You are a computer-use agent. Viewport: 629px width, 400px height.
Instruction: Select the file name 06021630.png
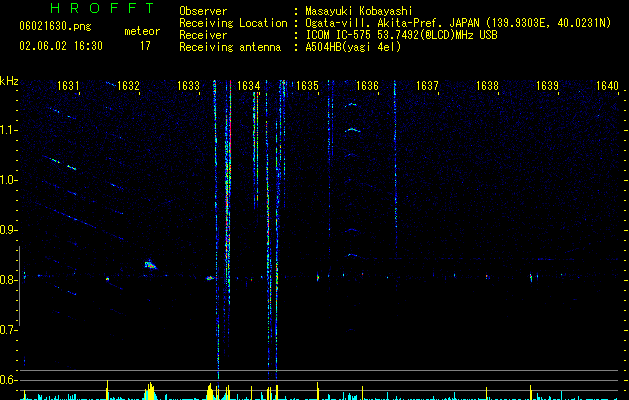tap(55, 26)
